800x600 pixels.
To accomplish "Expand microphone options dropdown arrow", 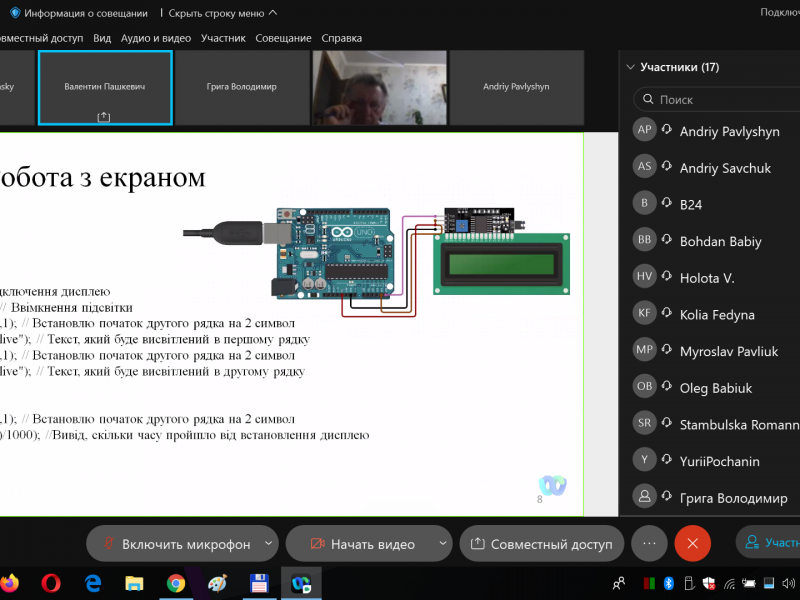I will (x=268, y=544).
